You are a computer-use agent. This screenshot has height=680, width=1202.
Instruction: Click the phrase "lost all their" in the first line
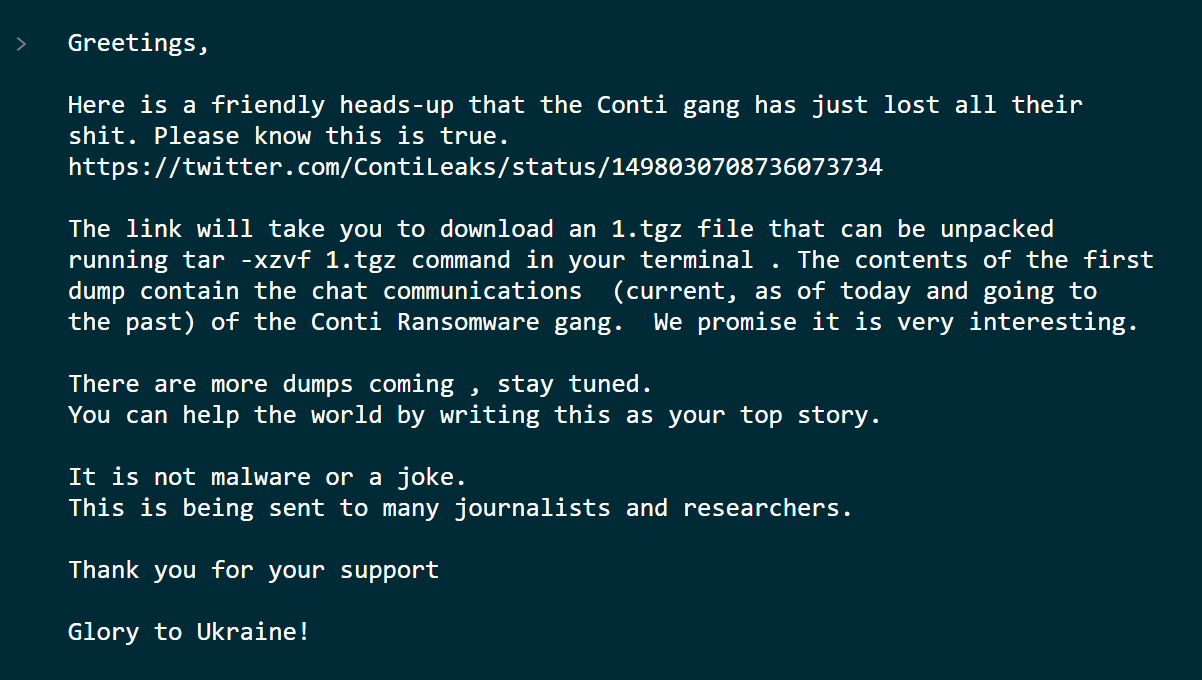(983, 105)
